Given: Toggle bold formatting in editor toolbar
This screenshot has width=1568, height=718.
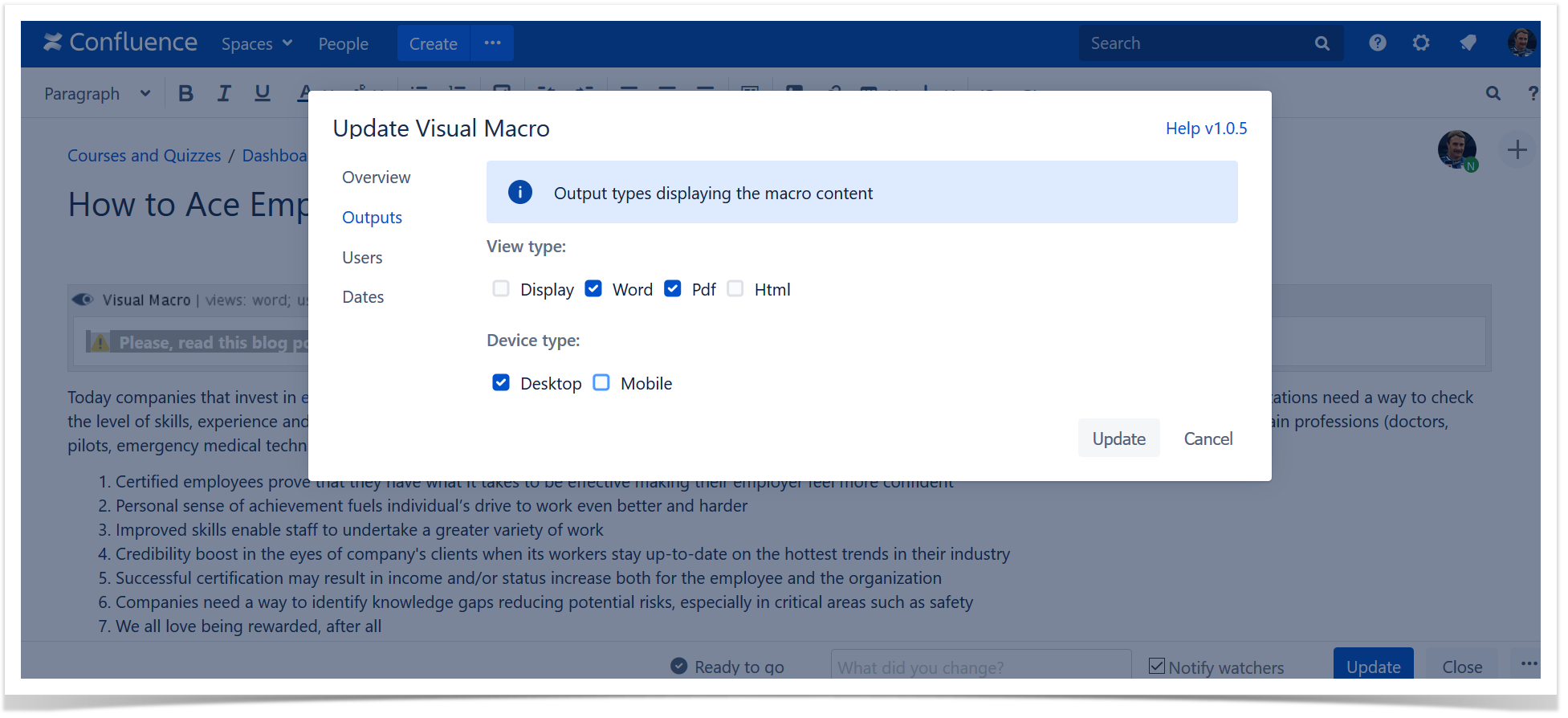Looking at the screenshot, I should pyautogui.click(x=185, y=93).
